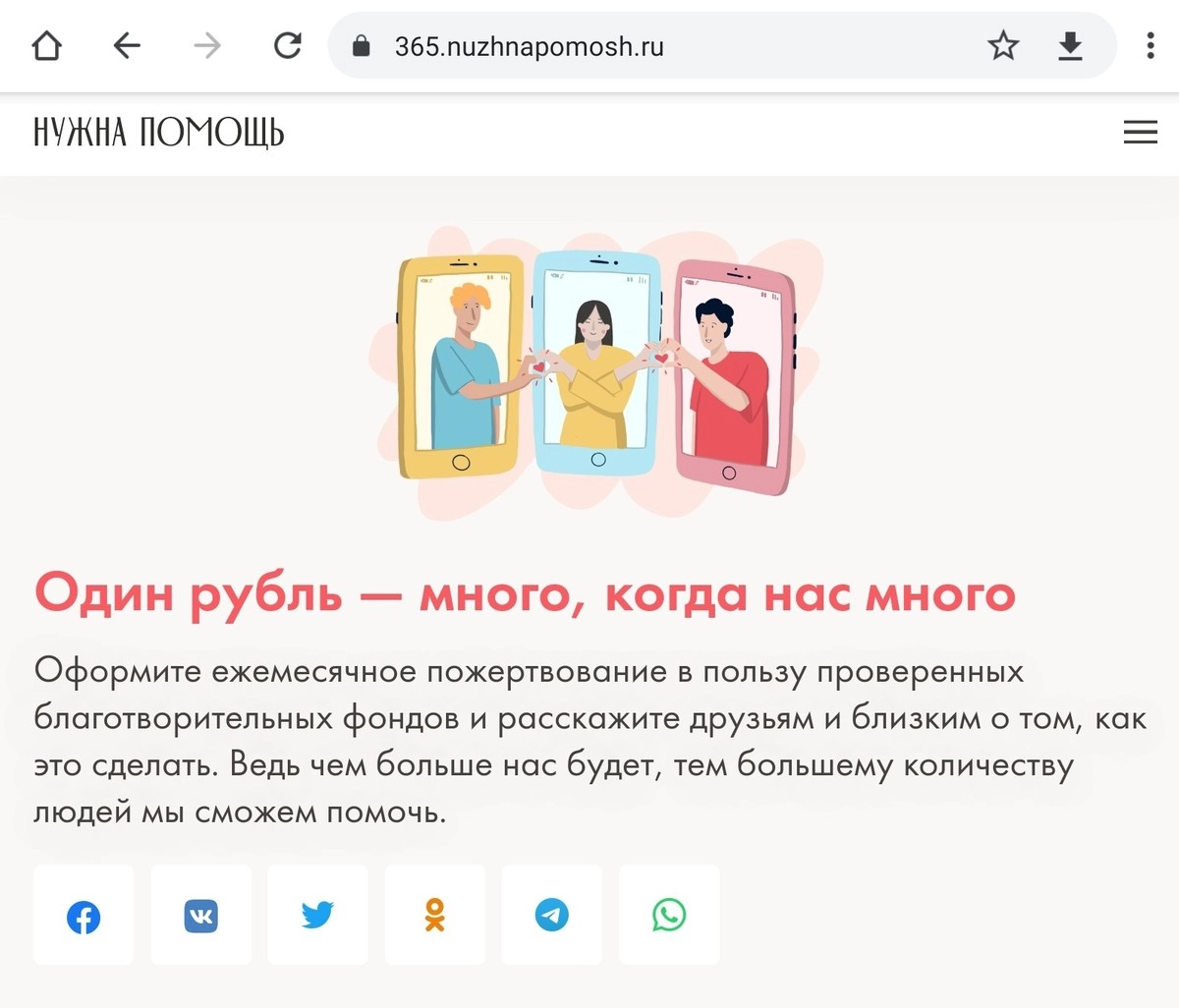Click the heading Один рубль — много

pos(525,593)
